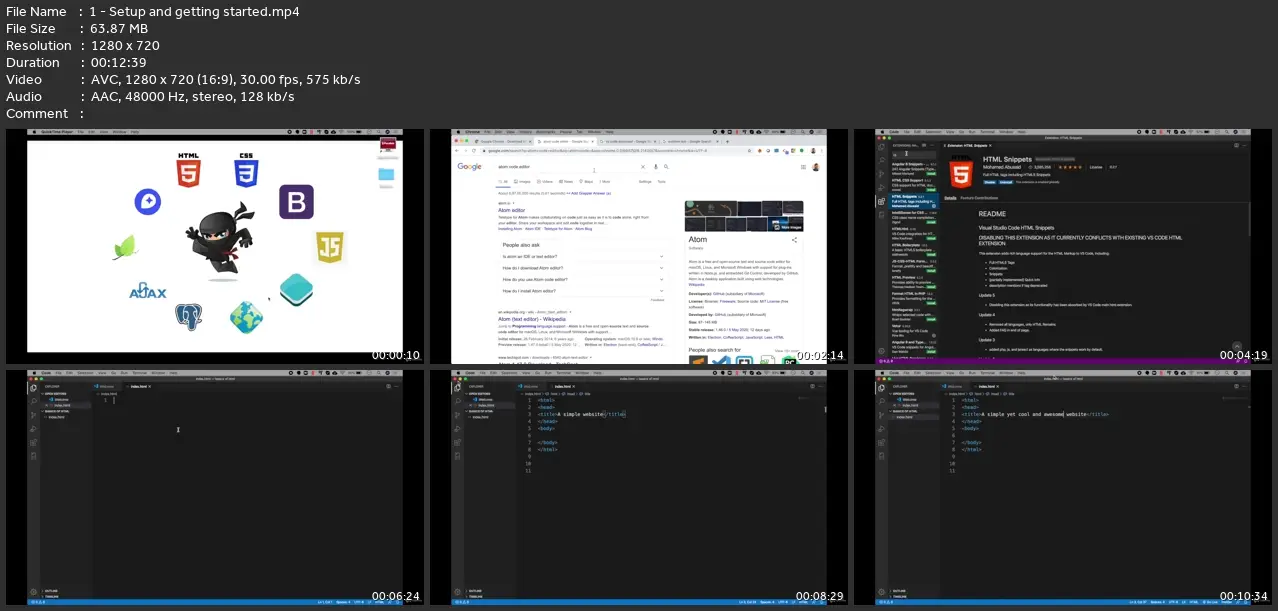
Task: Click the Video line starting "AVC, 1280 x 720"
Action: (x=225, y=80)
